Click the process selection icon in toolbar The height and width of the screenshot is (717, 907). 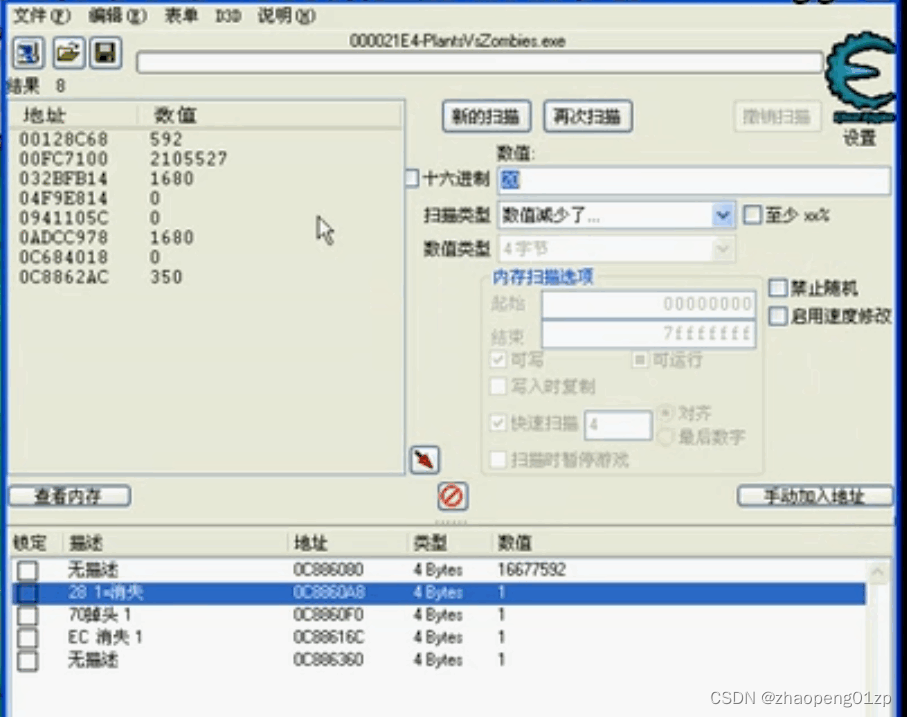point(26,54)
